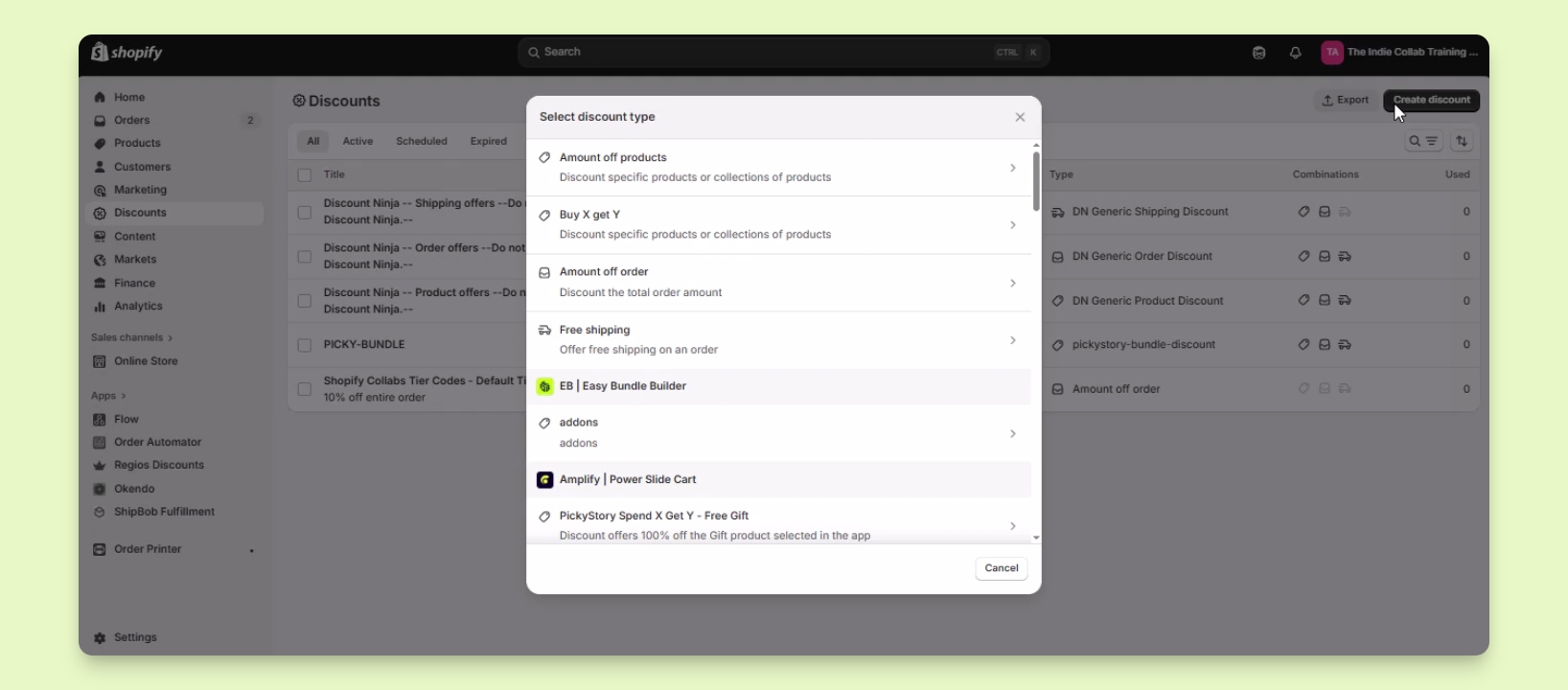
Task: Click the Customers person icon
Action: click(100, 167)
